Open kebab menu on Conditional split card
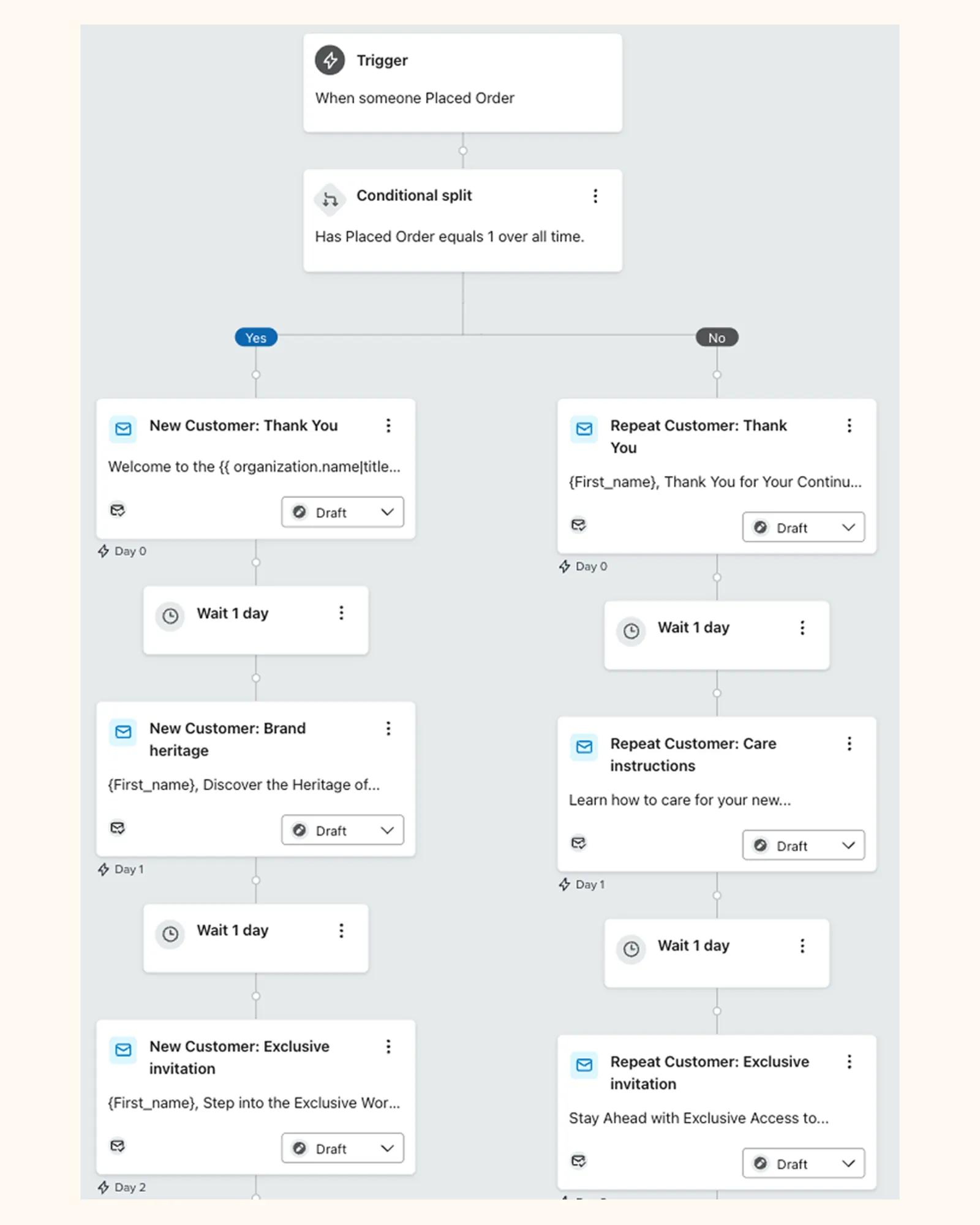Image resolution: width=980 pixels, height=1225 pixels. pyautogui.click(x=595, y=196)
